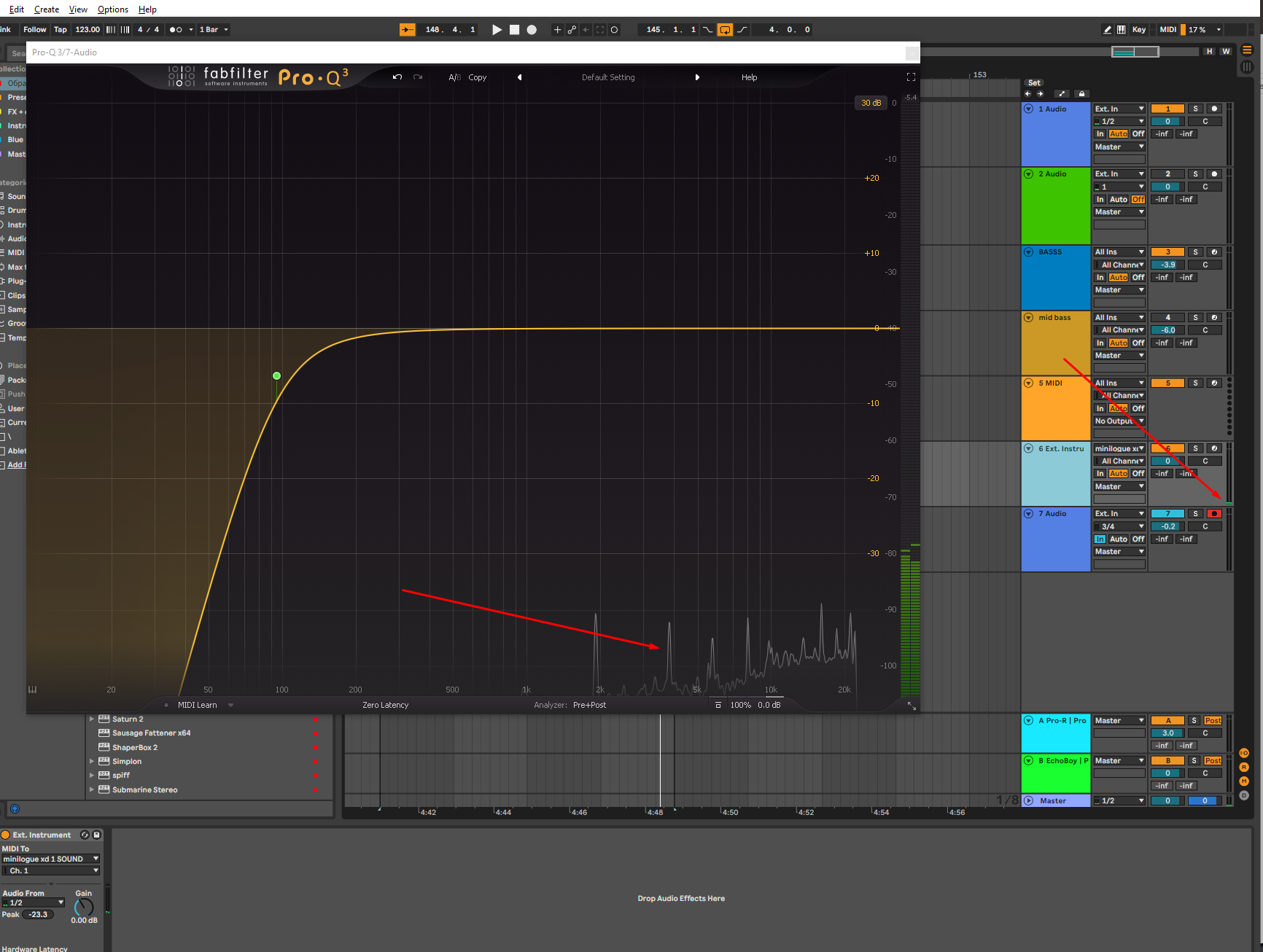
Task: Deactivate the BASSS track
Action: coord(1167,252)
